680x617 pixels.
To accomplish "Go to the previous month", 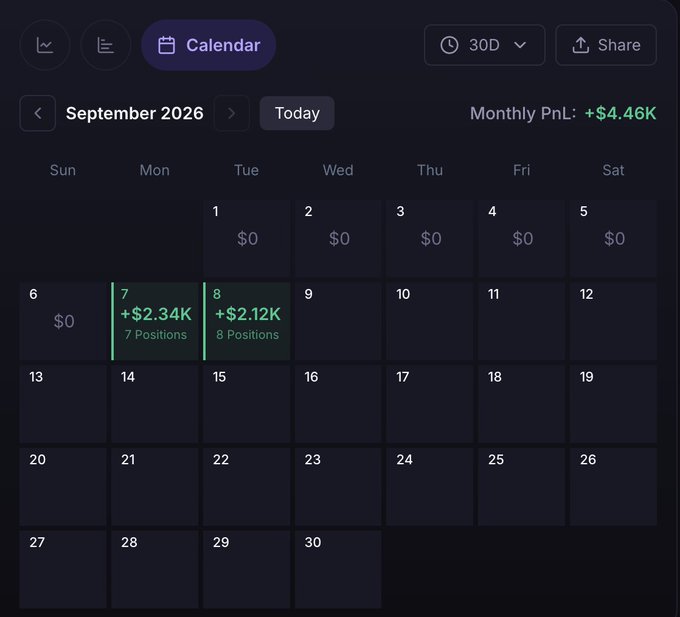I will click(x=38, y=113).
